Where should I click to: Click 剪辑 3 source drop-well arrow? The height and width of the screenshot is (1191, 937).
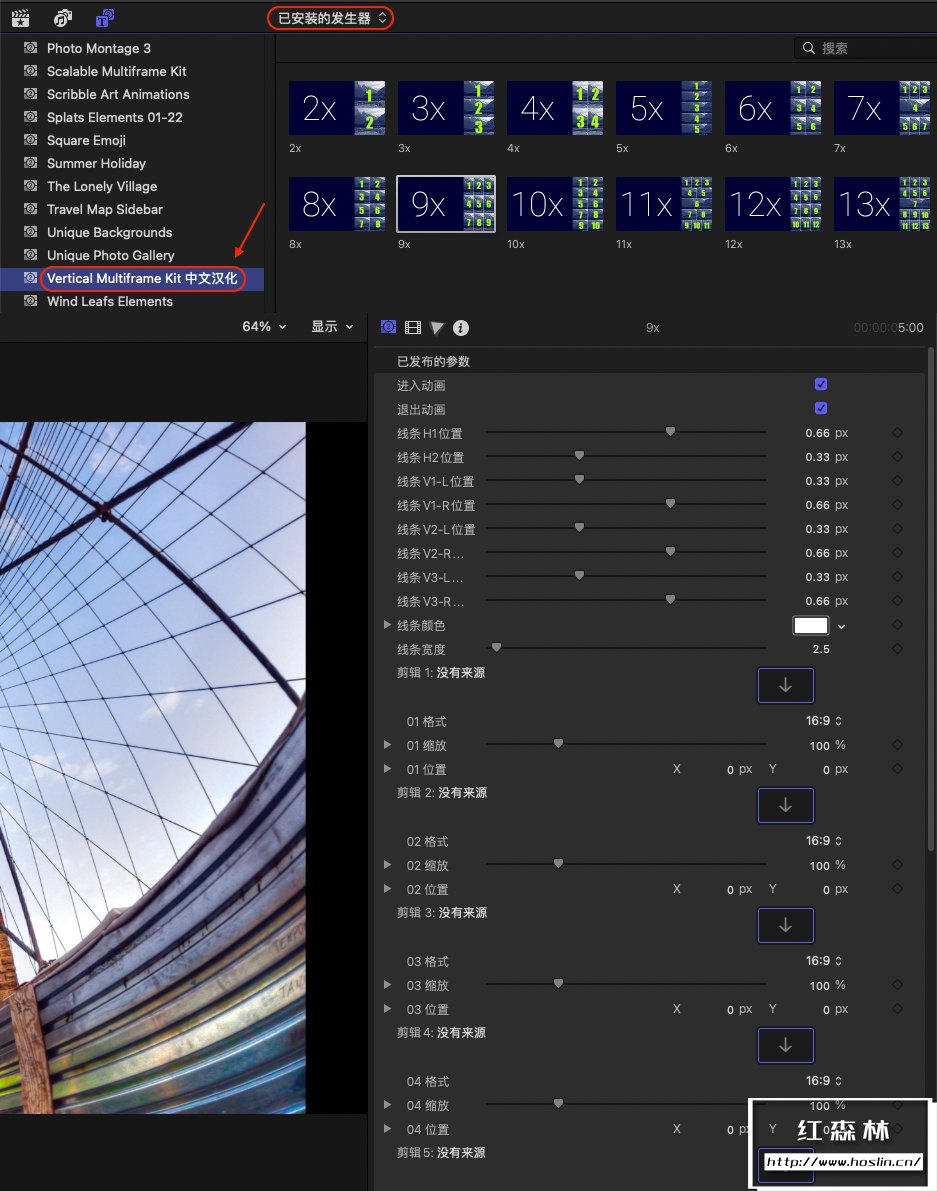786,925
